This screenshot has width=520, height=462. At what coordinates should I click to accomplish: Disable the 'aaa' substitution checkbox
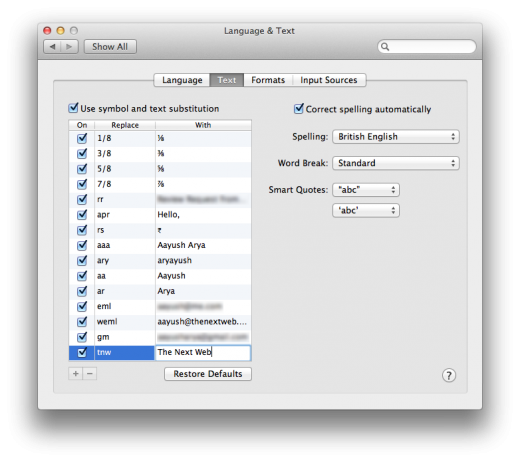pos(82,245)
